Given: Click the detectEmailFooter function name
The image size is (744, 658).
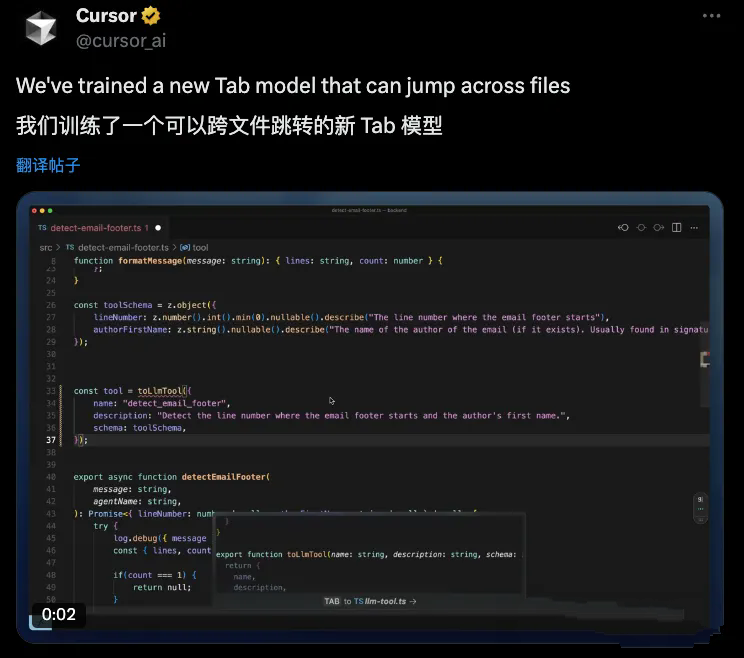Looking at the screenshot, I should (x=223, y=477).
